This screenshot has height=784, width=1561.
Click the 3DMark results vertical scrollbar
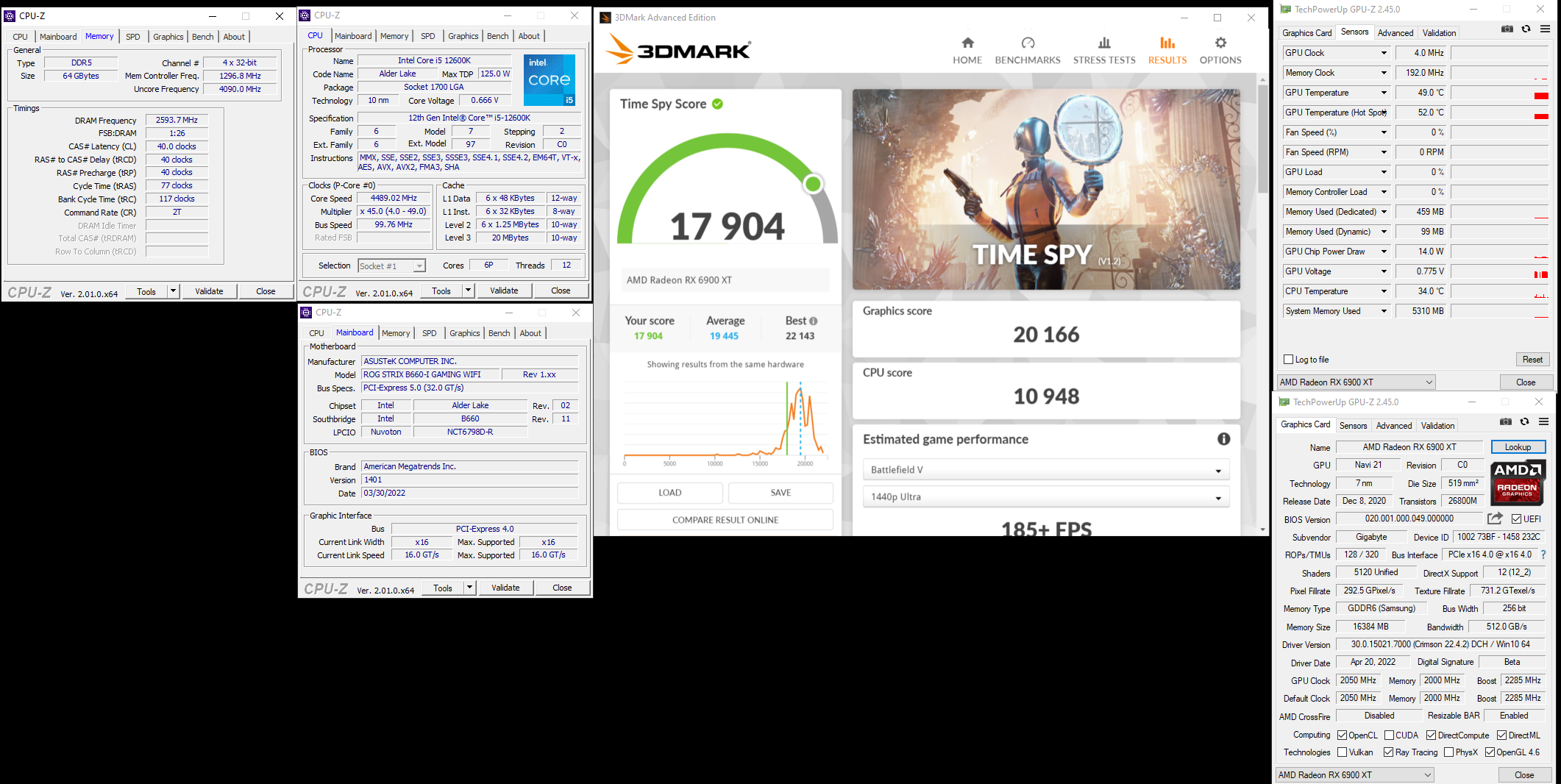[x=1263, y=138]
